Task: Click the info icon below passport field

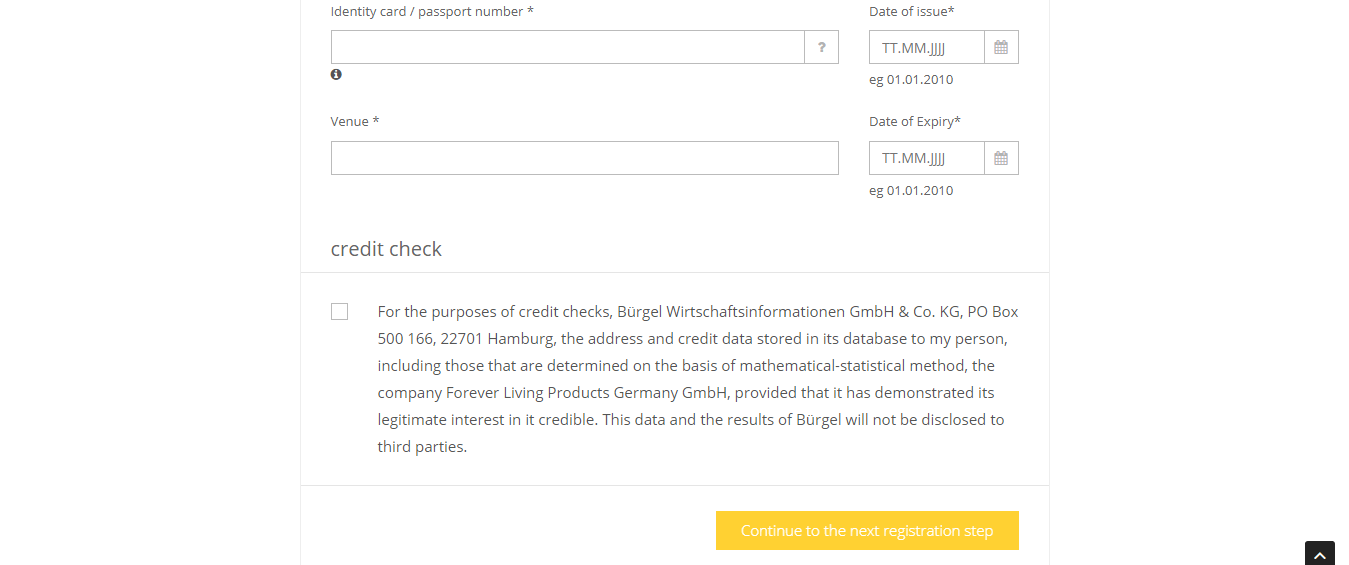Action: (336, 74)
